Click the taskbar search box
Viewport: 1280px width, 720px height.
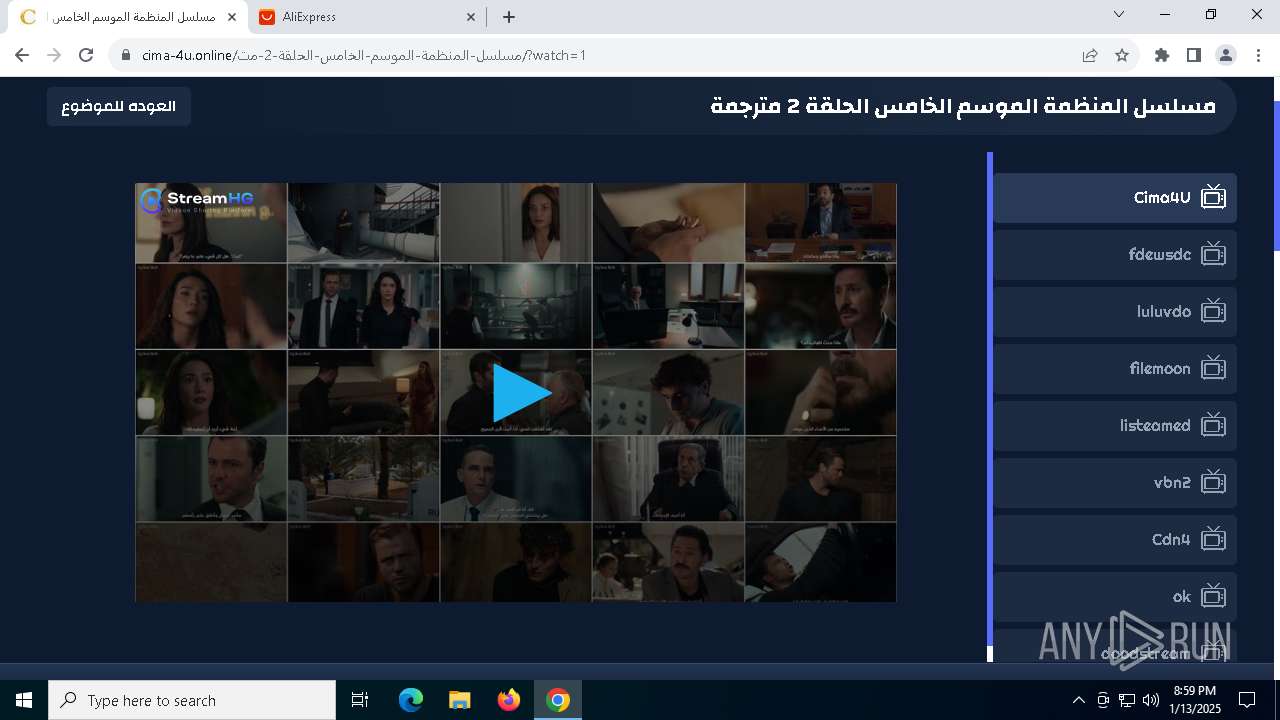[x=192, y=700]
